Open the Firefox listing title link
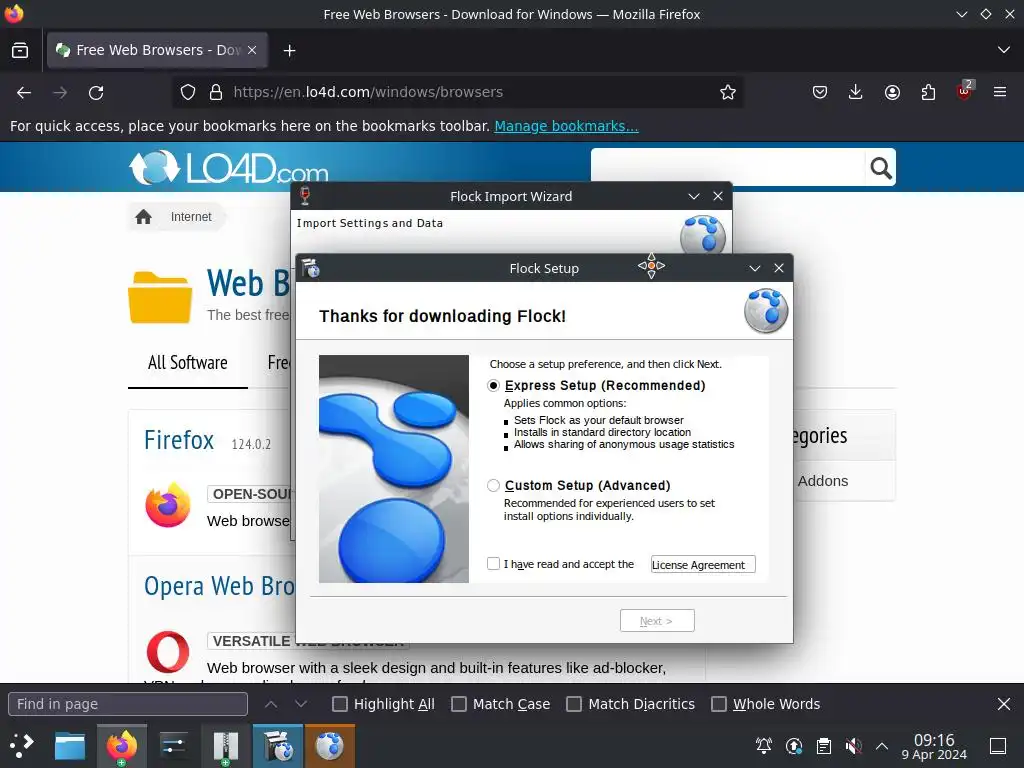This screenshot has width=1024, height=768. (x=179, y=440)
